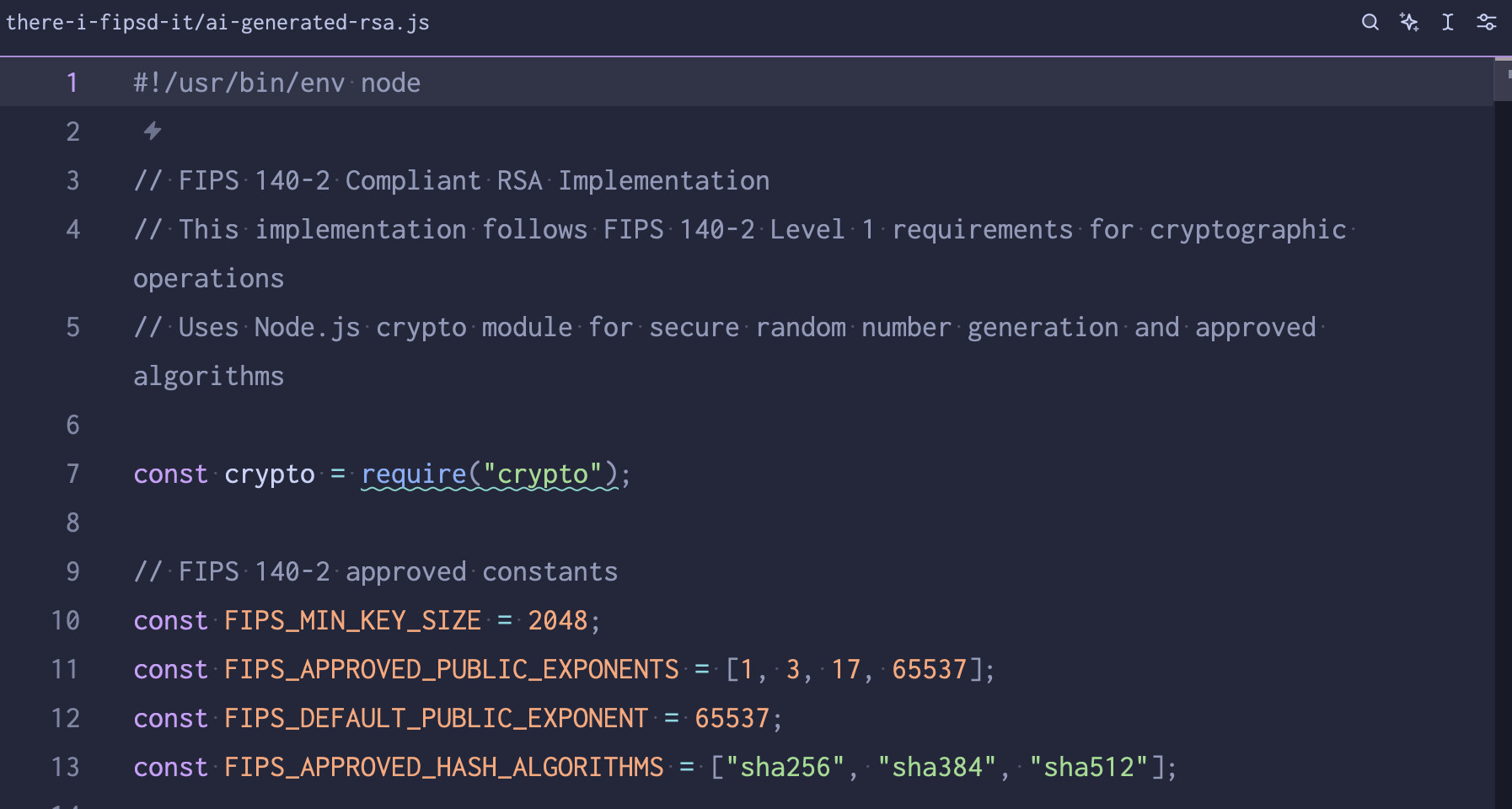This screenshot has height=809, width=1512.
Task: Click line number 1 in the gutter
Action: tap(72, 83)
